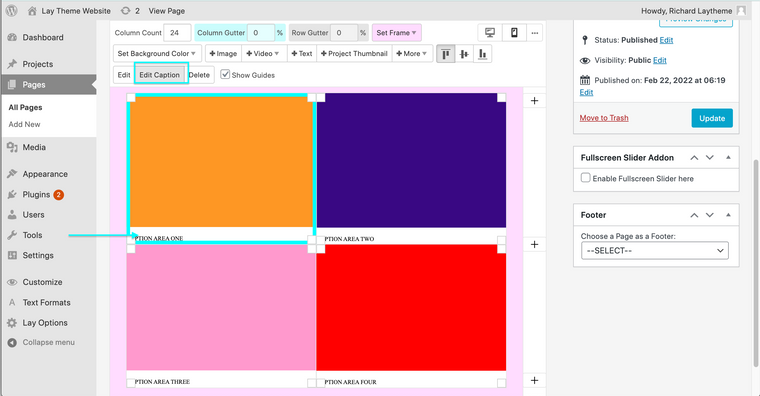Screen dimensions: 760x396
Task: Open the Tools menu item
Action: tap(32, 235)
